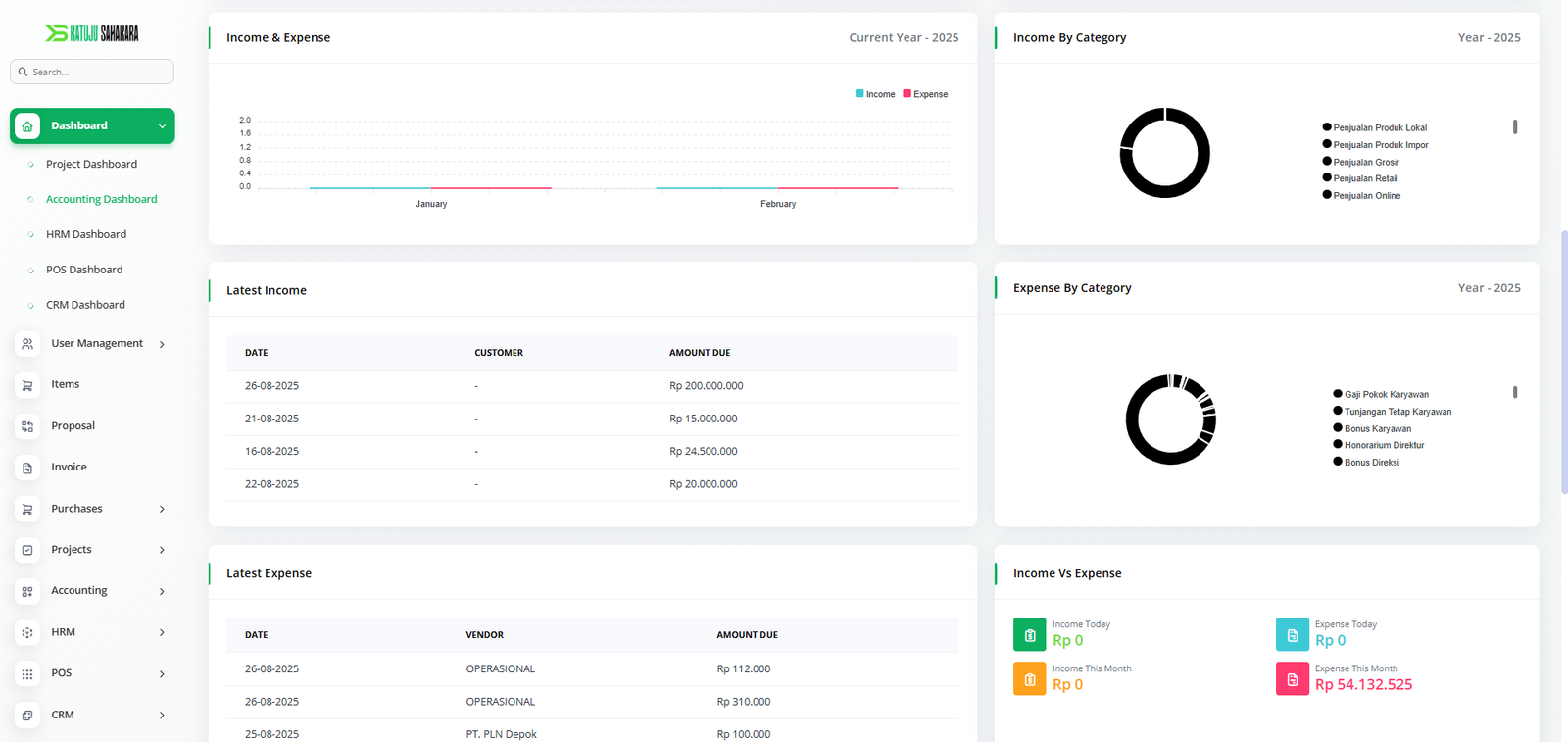
Task: Click the Katuju Sahakara logo
Action: (x=92, y=33)
